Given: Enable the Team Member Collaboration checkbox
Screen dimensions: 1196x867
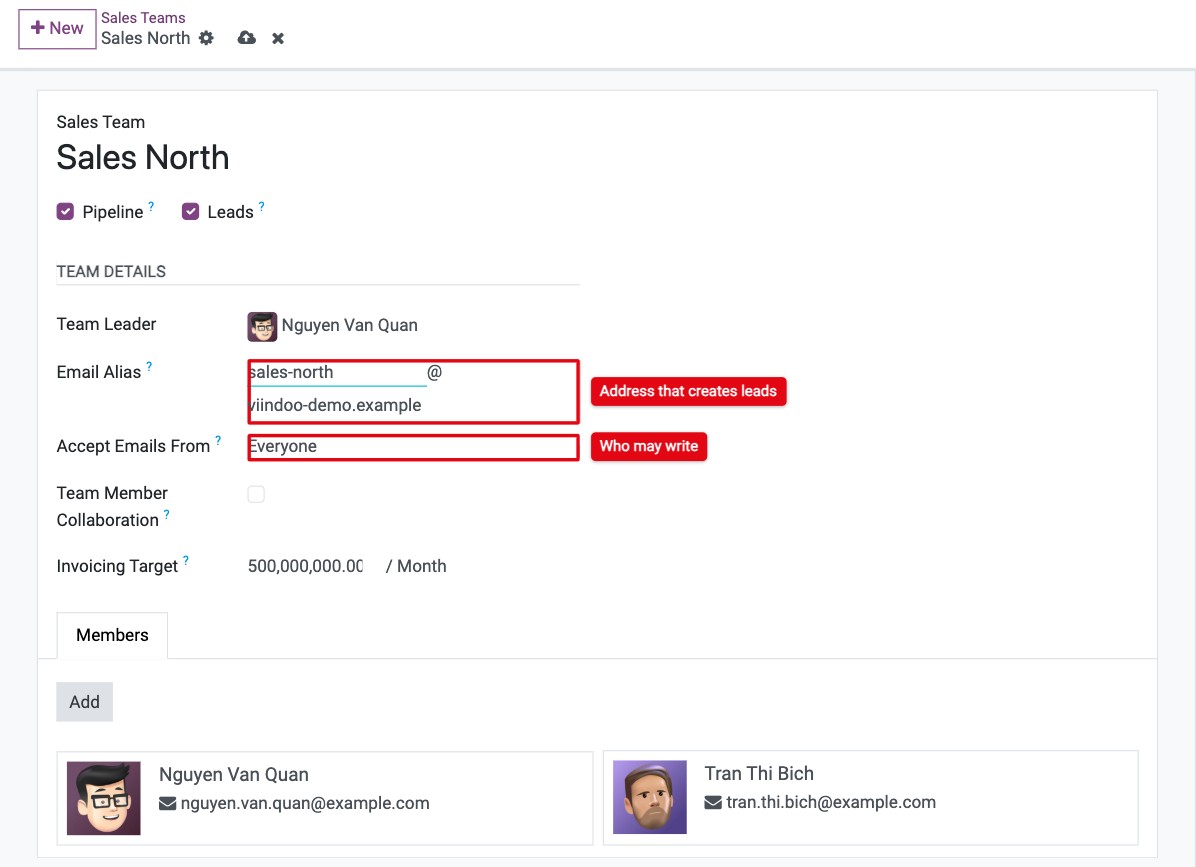Looking at the screenshot, I should [256, 494].
